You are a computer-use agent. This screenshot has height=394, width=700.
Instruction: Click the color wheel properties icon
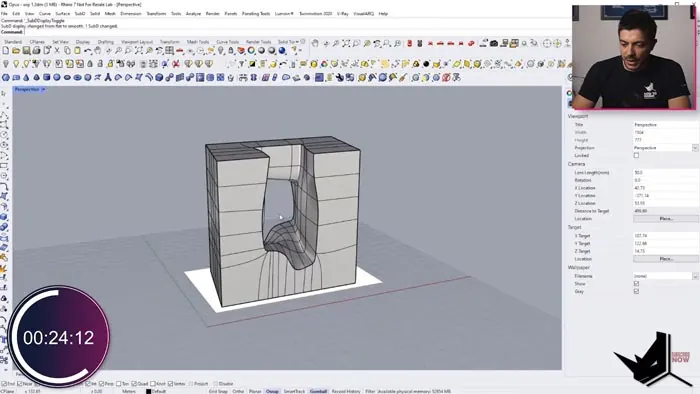click(x=251, y=50)
